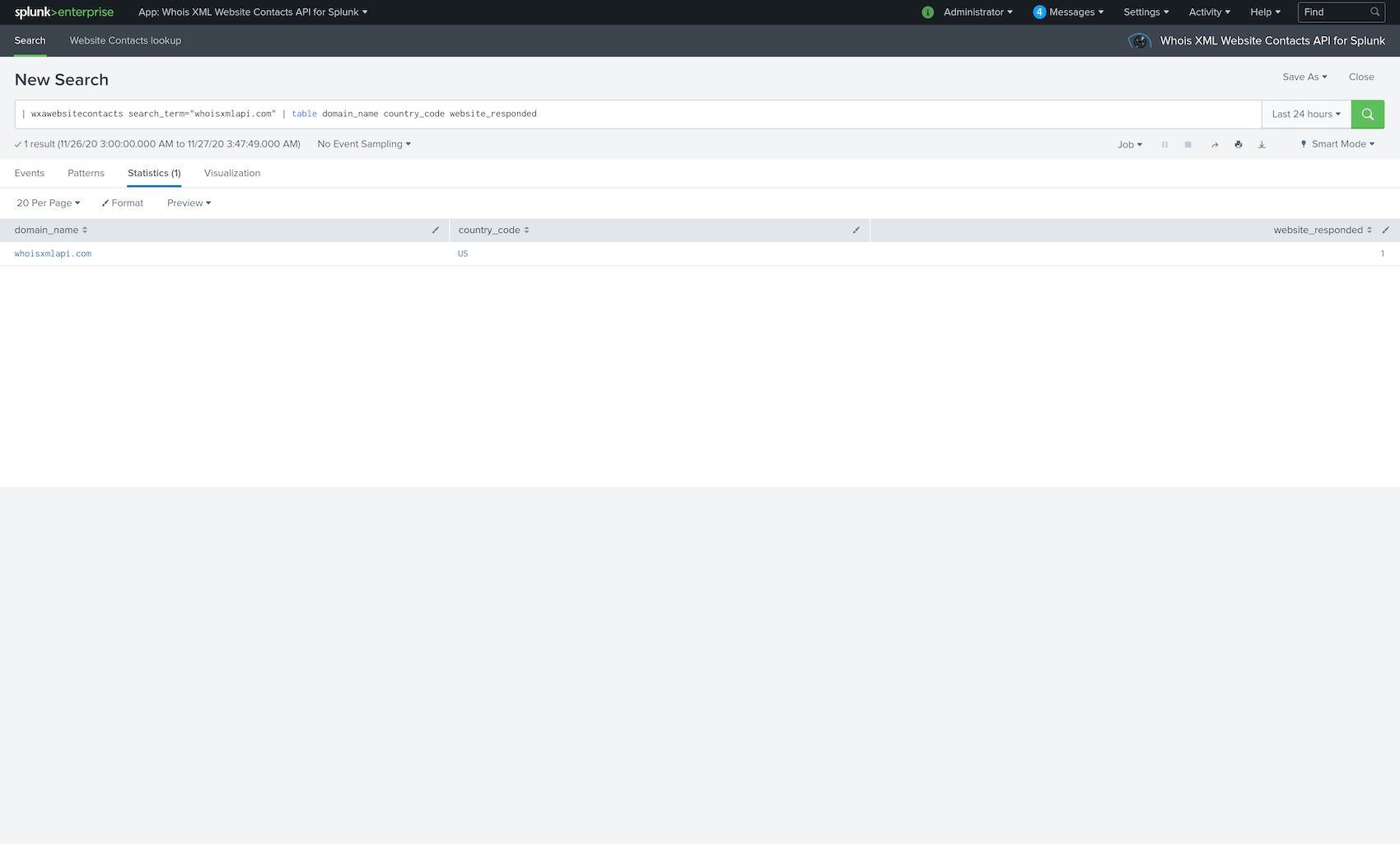1400x844 pixels.
Task: Export results with download icon
Action: coord(1262,144)
